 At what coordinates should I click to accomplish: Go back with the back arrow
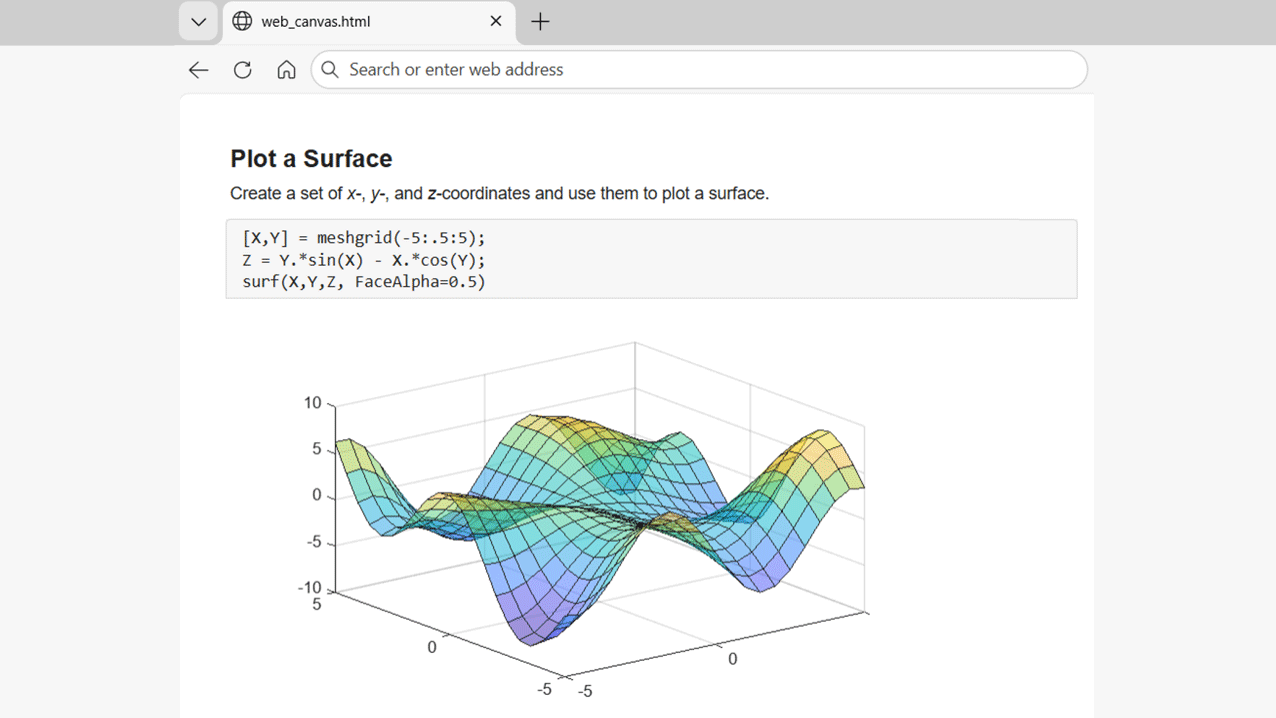click(198, 70)
